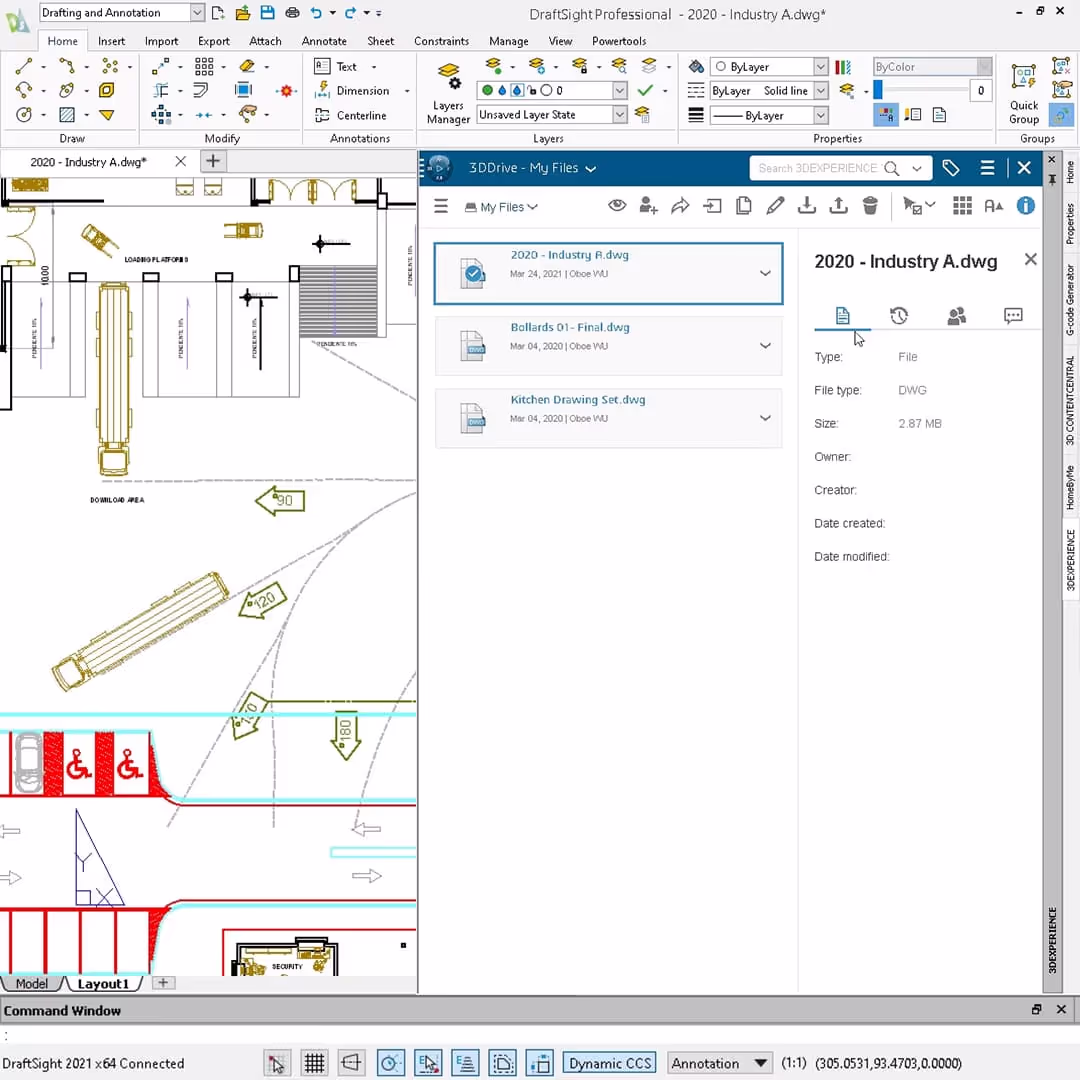Image resolution: width=1080 pixels, height=1080 pixels.
Task: Toggle the Grid display in status bar
Action: (314, 1063)
